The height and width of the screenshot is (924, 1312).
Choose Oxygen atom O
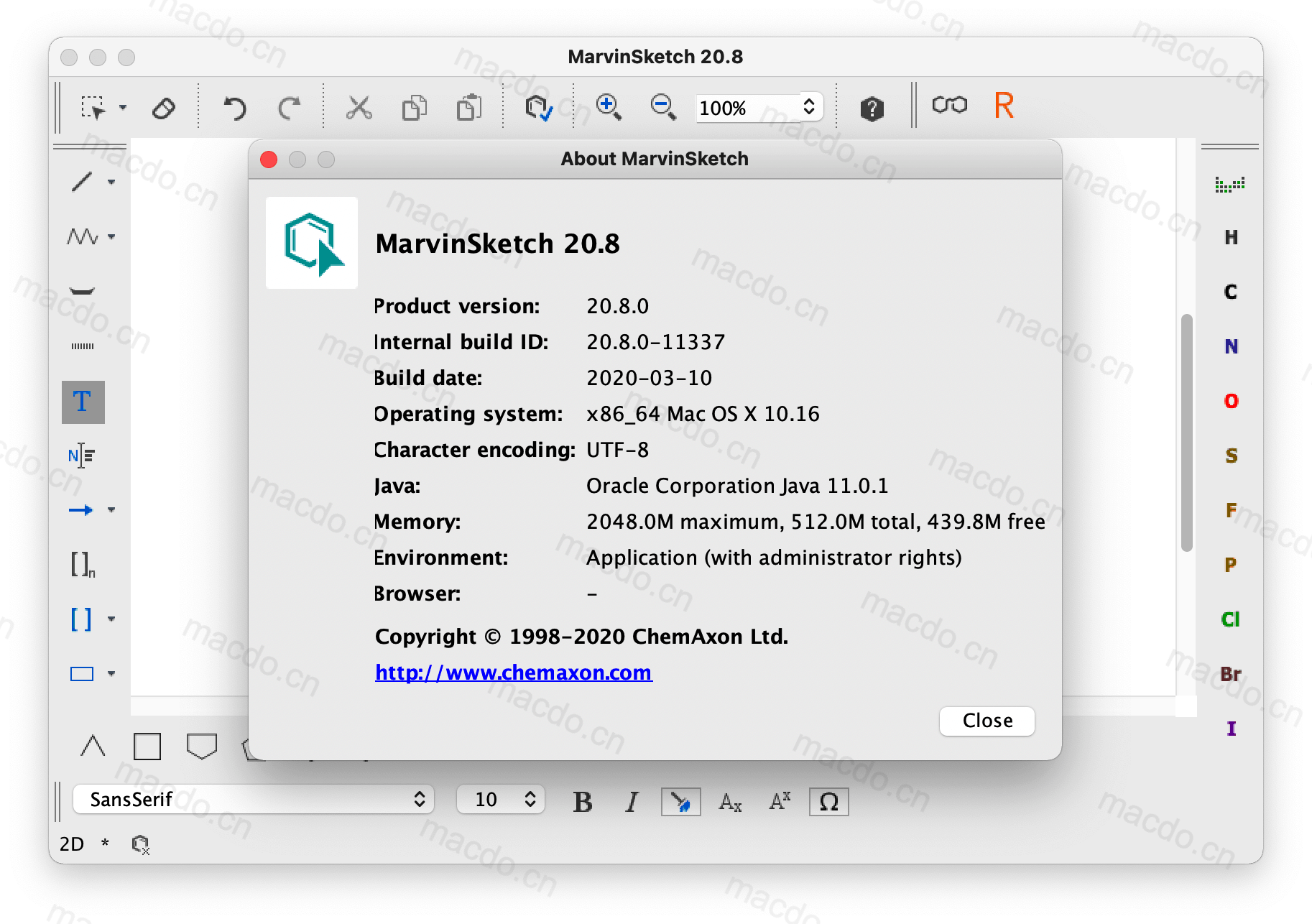[1232, 401]
